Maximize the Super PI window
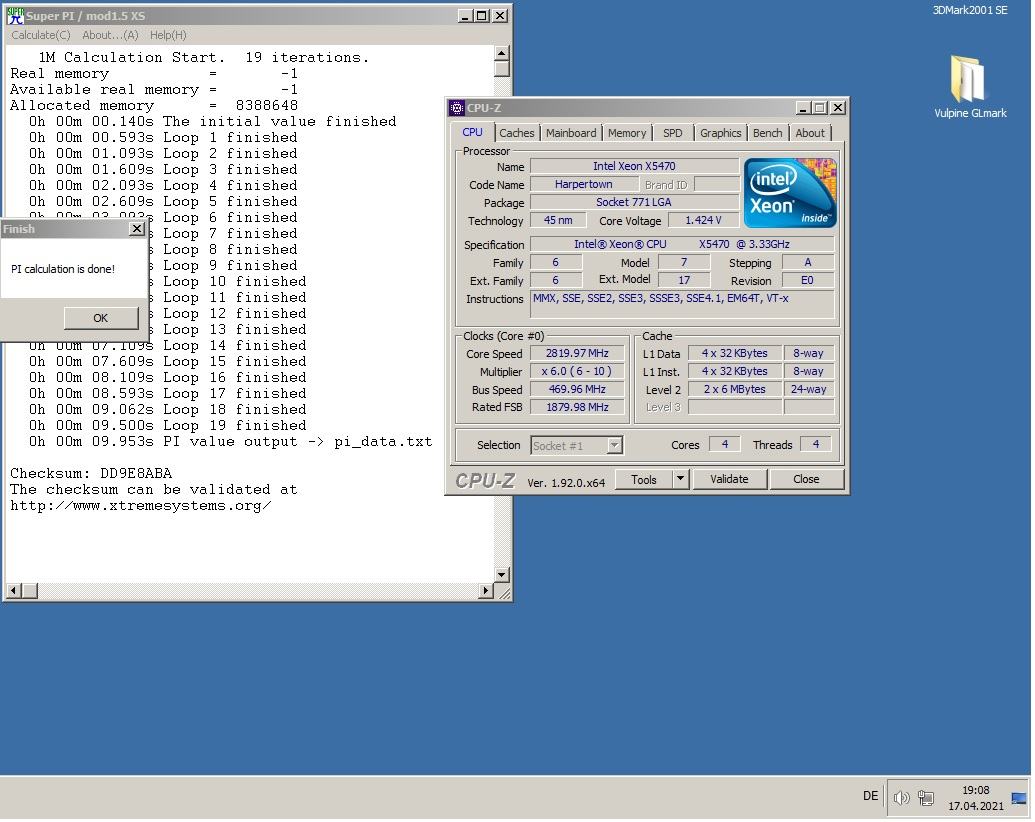This screenshot has height=822, width=1035. click(483, 16)
